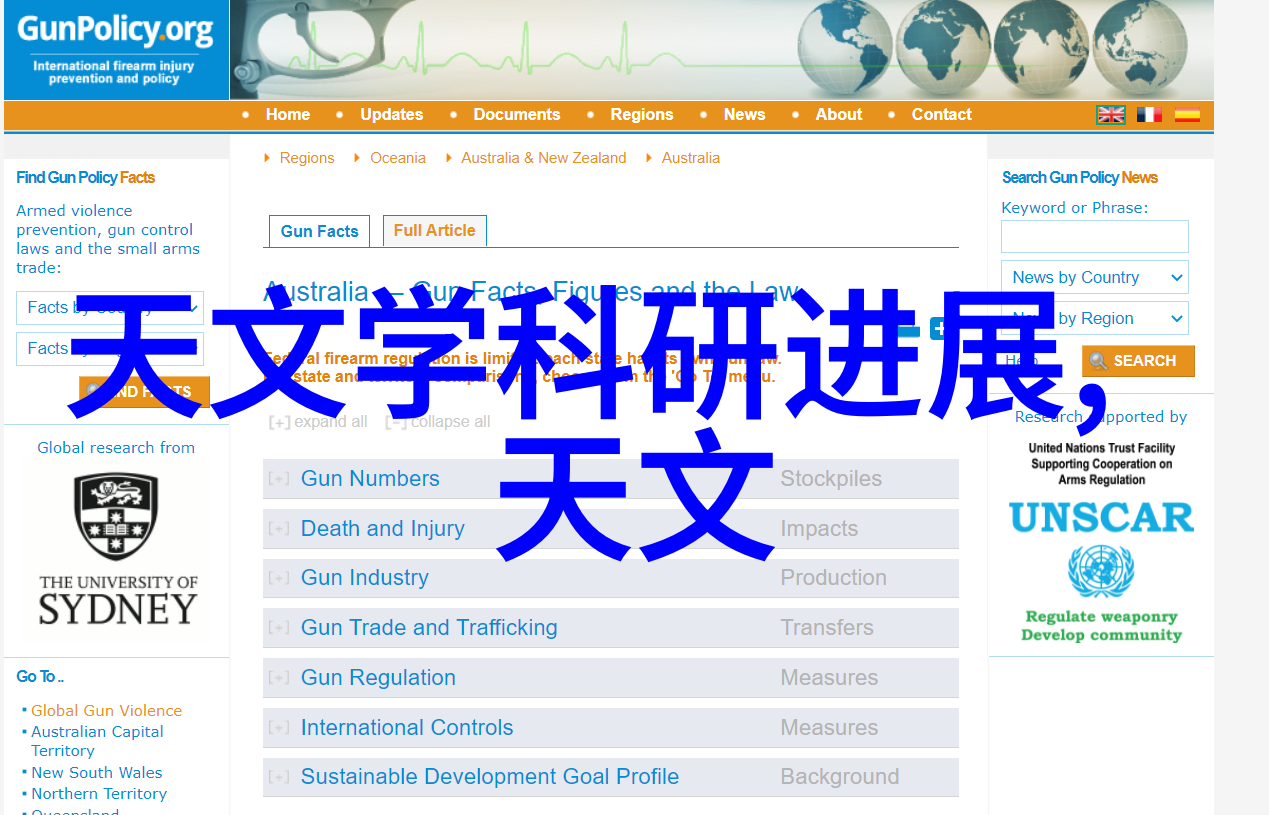Click the expand icon beside Gun Numbers

click(279, 479)
